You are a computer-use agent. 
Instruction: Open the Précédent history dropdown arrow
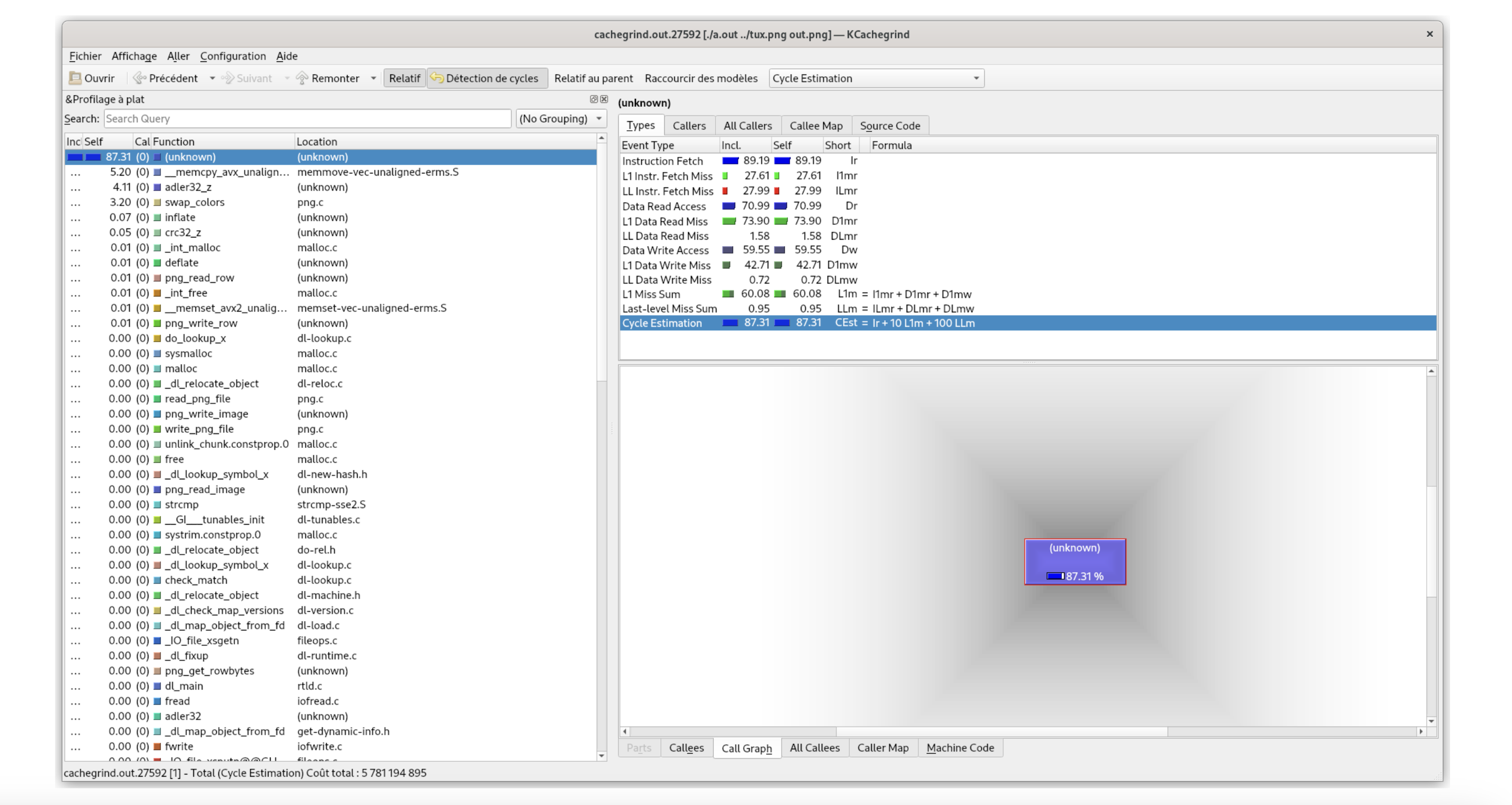point(212,78)
